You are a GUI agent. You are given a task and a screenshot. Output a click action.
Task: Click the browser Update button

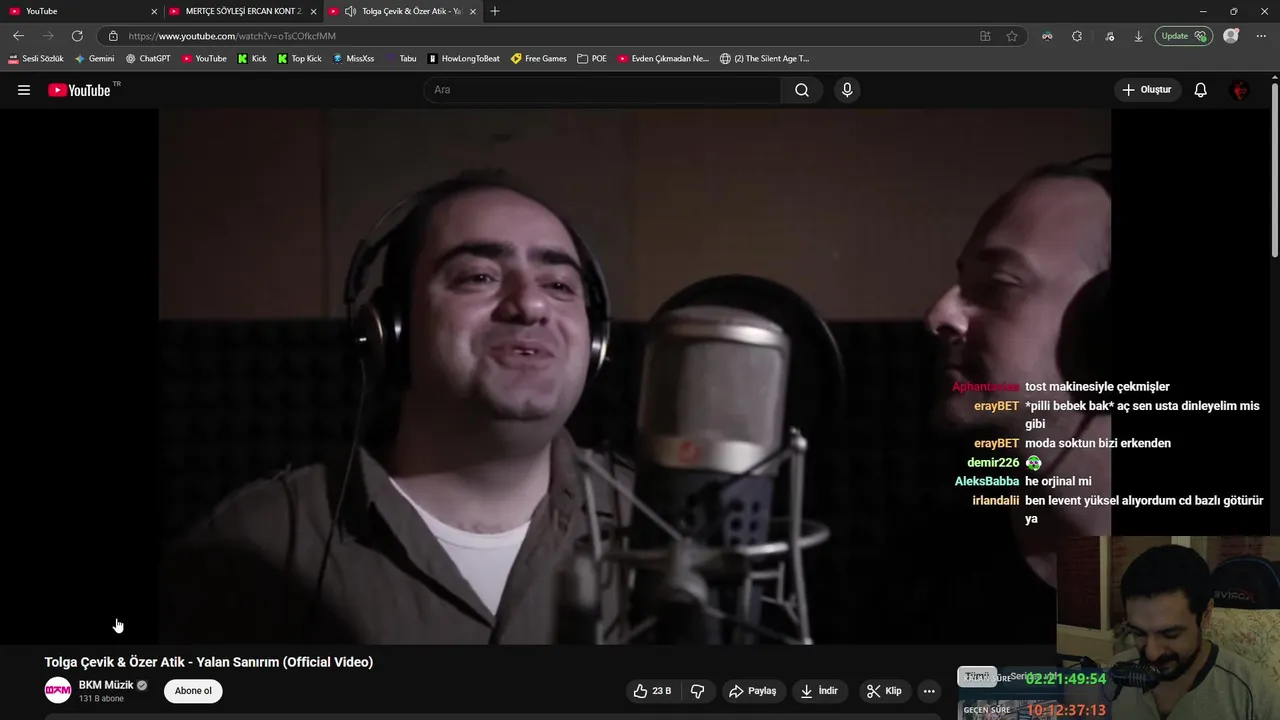point(1182,36)
